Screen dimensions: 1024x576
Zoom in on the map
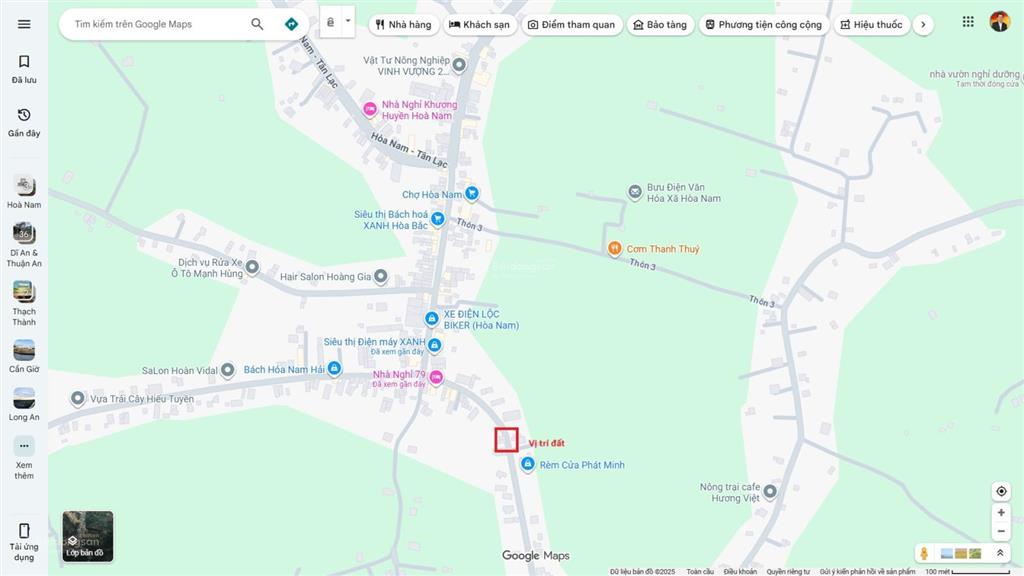click(1001, 513)
